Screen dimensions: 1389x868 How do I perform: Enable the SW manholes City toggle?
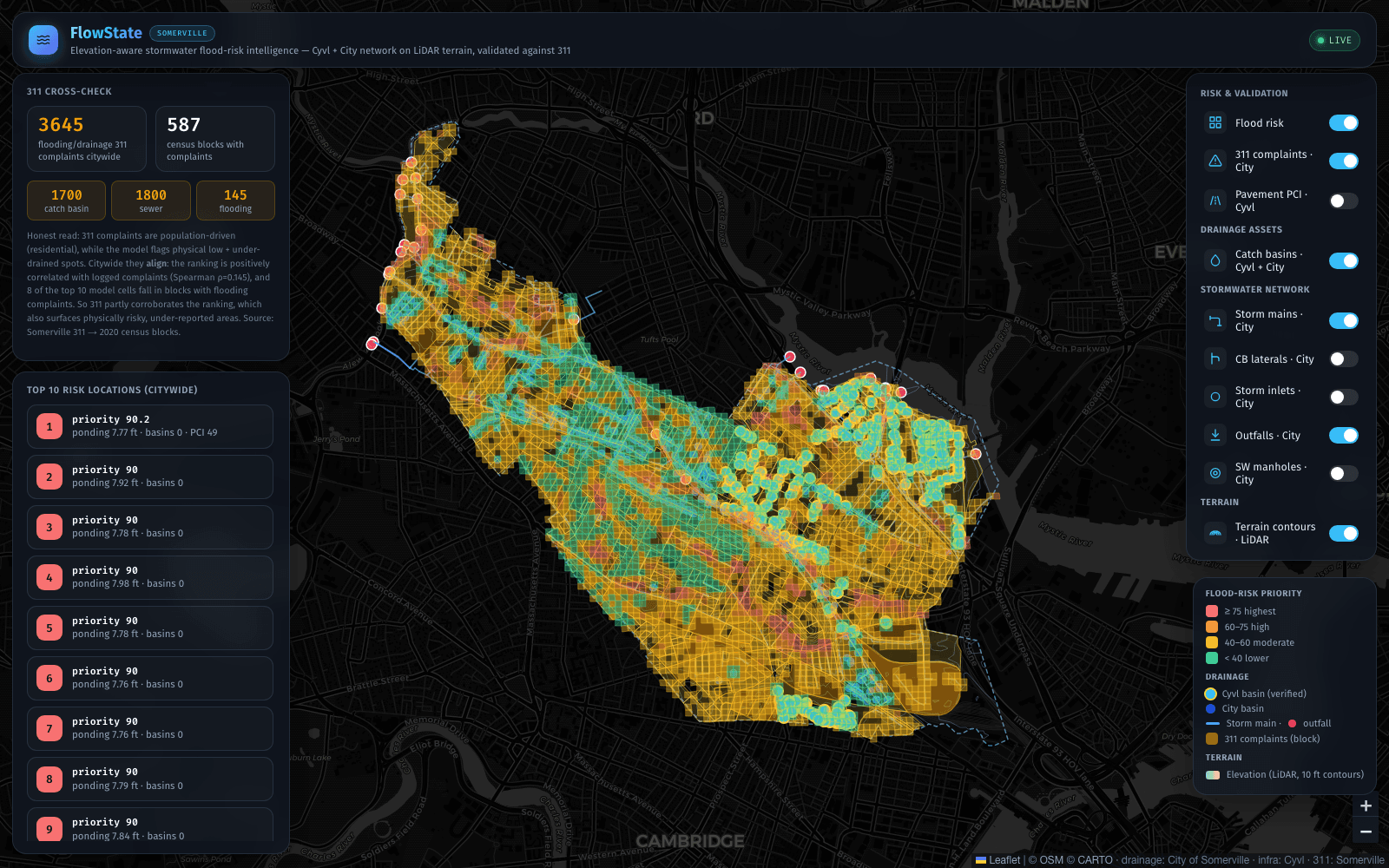(x=1344, y=473)
